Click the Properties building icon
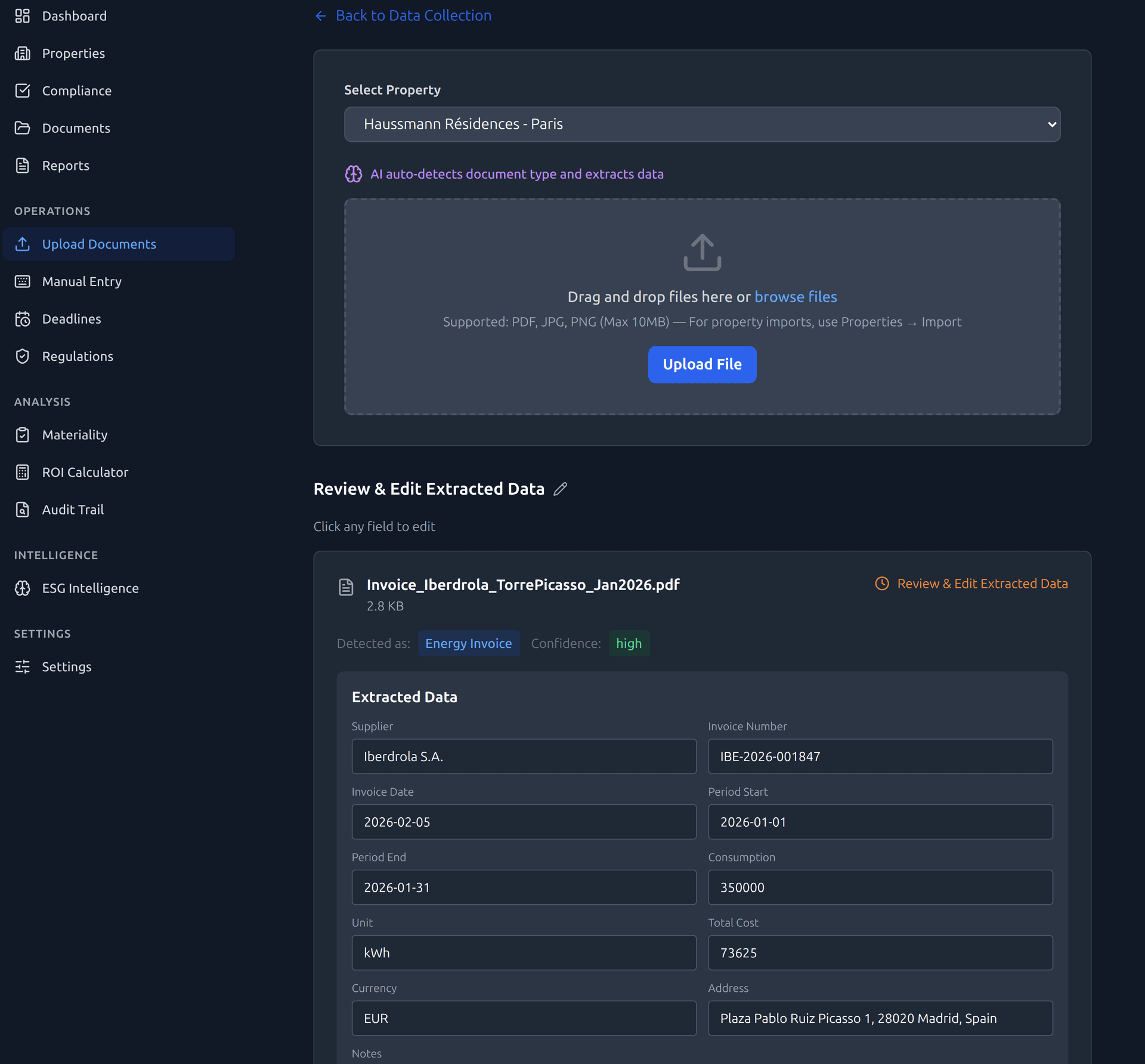Screen dimensions: 1145x1064 [22, 54]
